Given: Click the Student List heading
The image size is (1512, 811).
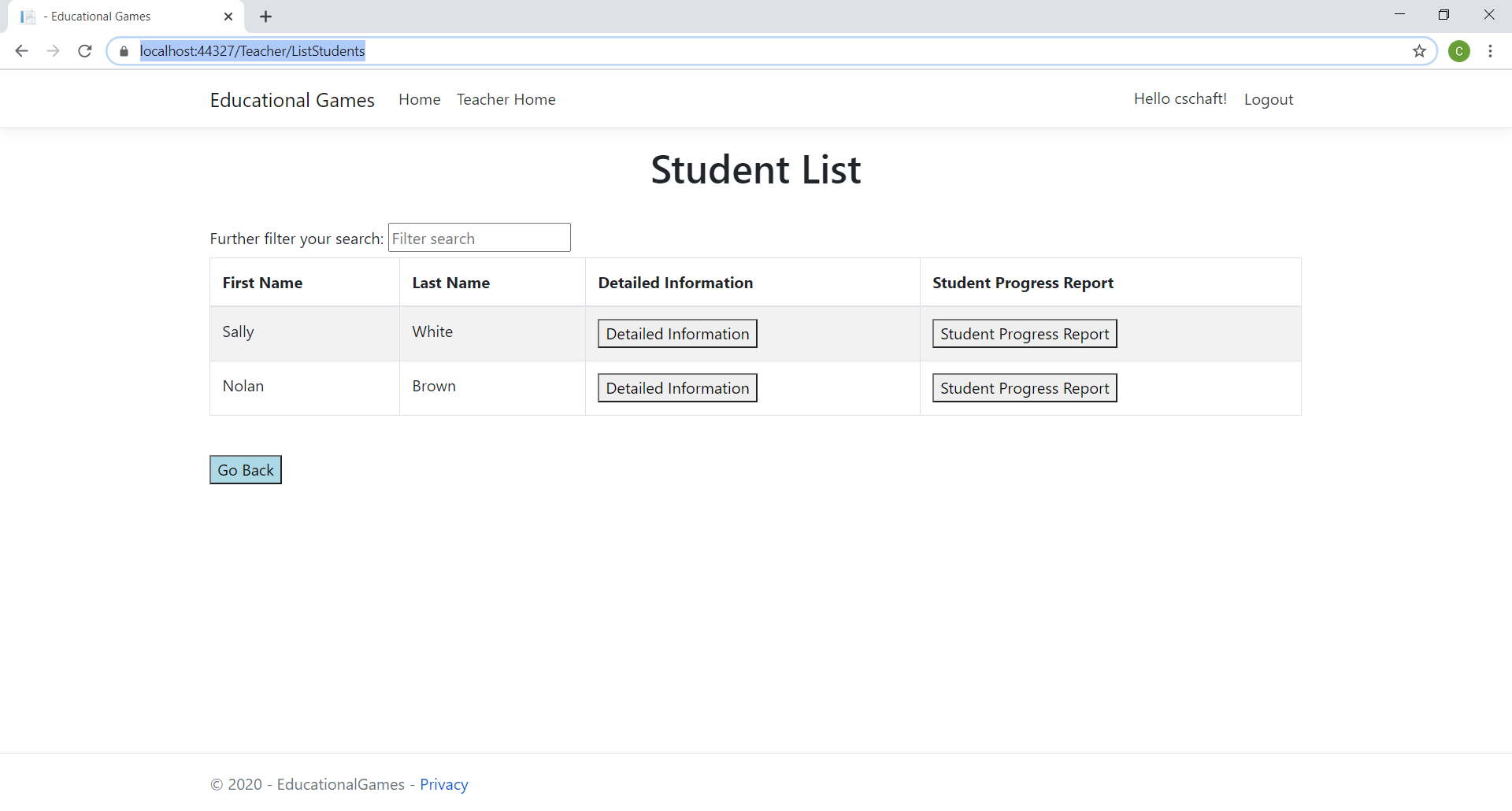Looking at the screenshot, I should point(756,169).
